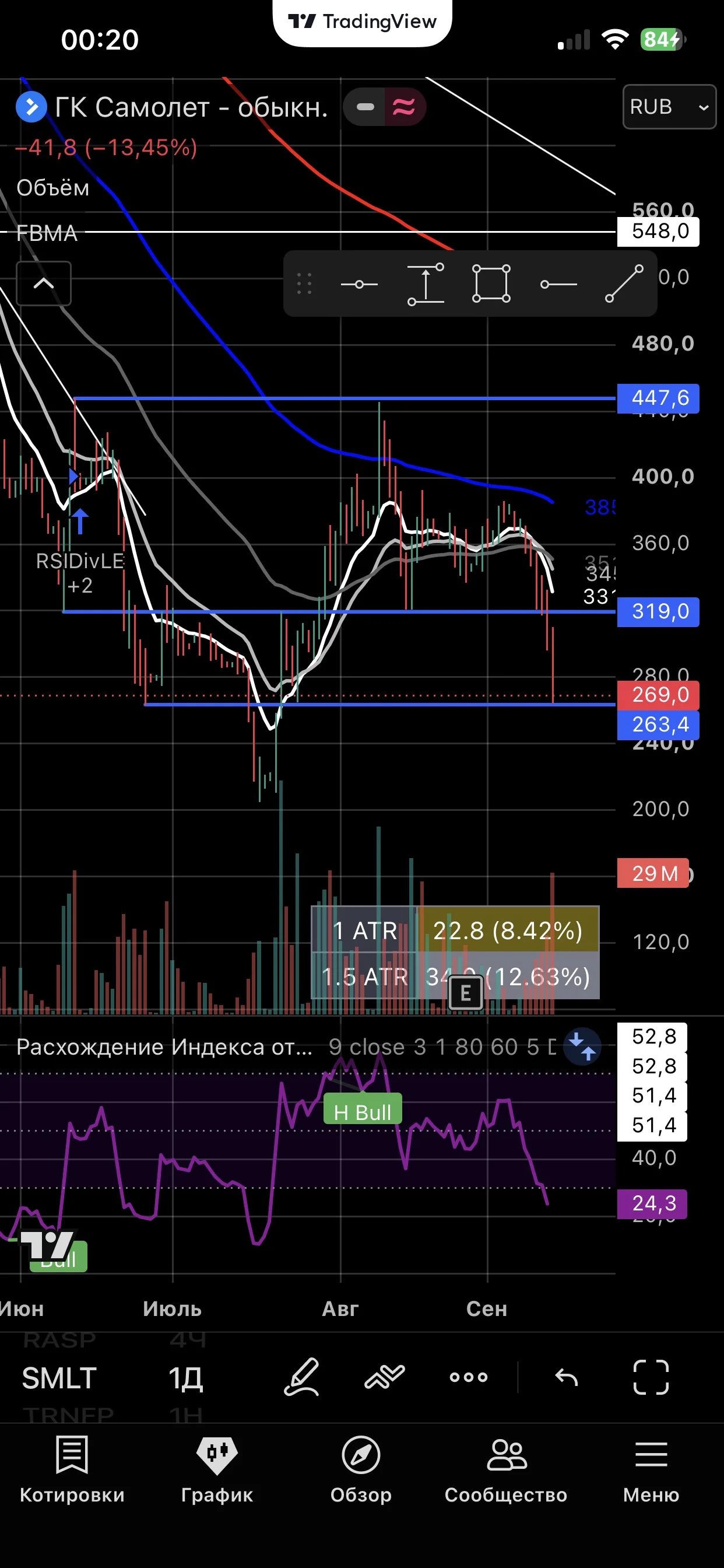This screenshot has width=724, height=1568.
Task: Tap the 40,0 RSI axis label
Action: click(654, 1157)
